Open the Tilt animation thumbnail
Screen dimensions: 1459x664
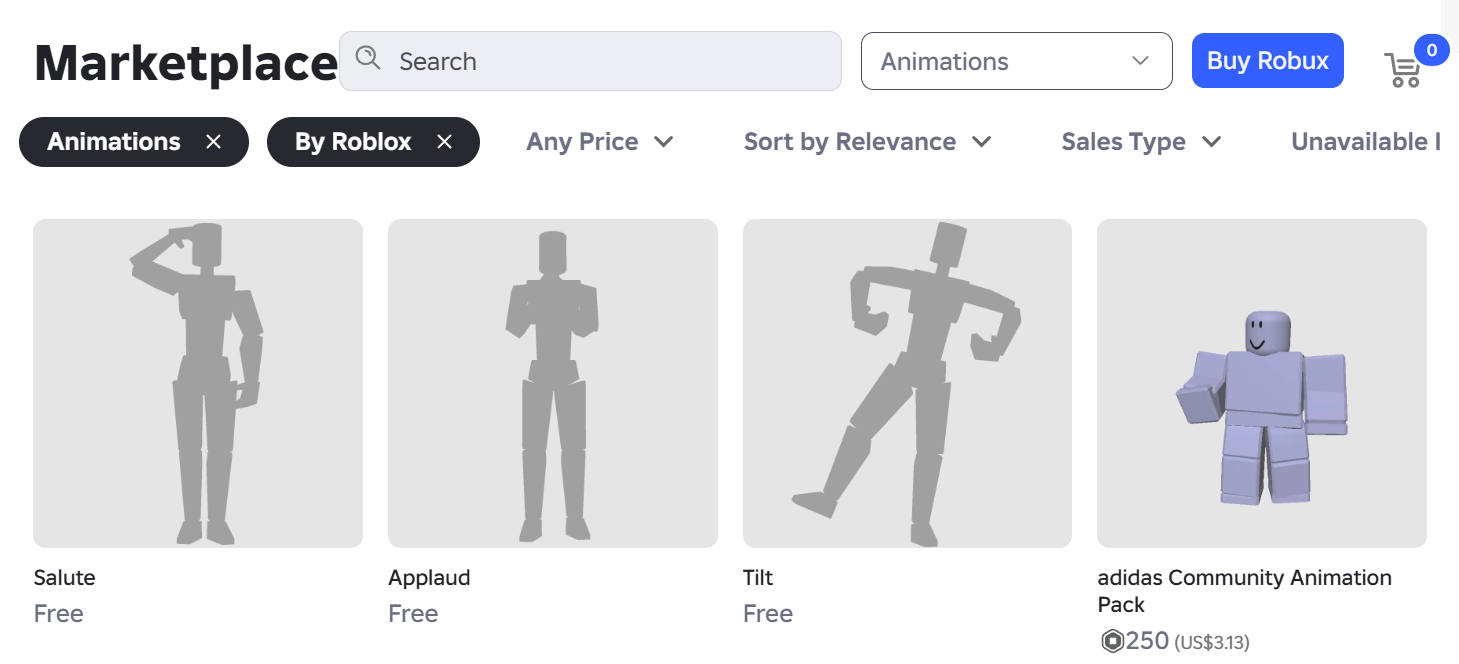click(907, 383)
